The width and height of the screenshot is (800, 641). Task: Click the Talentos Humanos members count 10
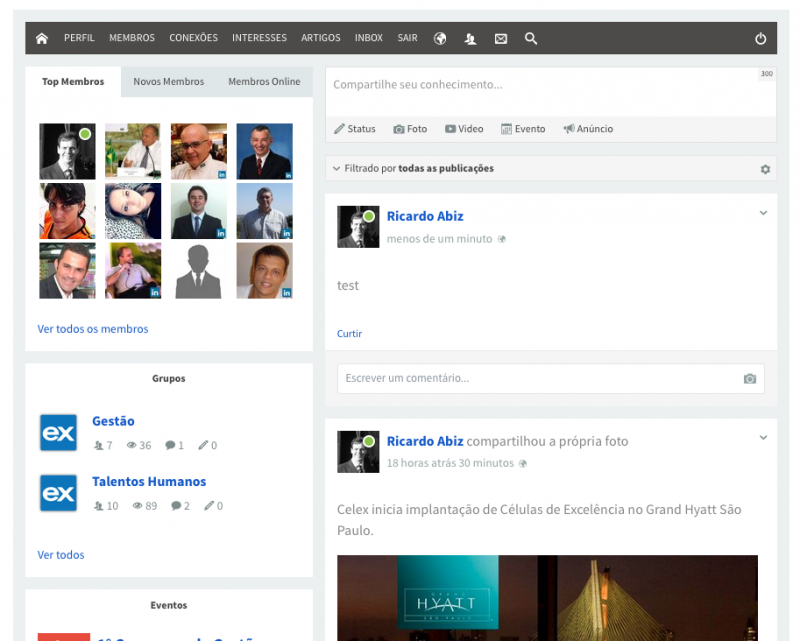tap(106, 506)
